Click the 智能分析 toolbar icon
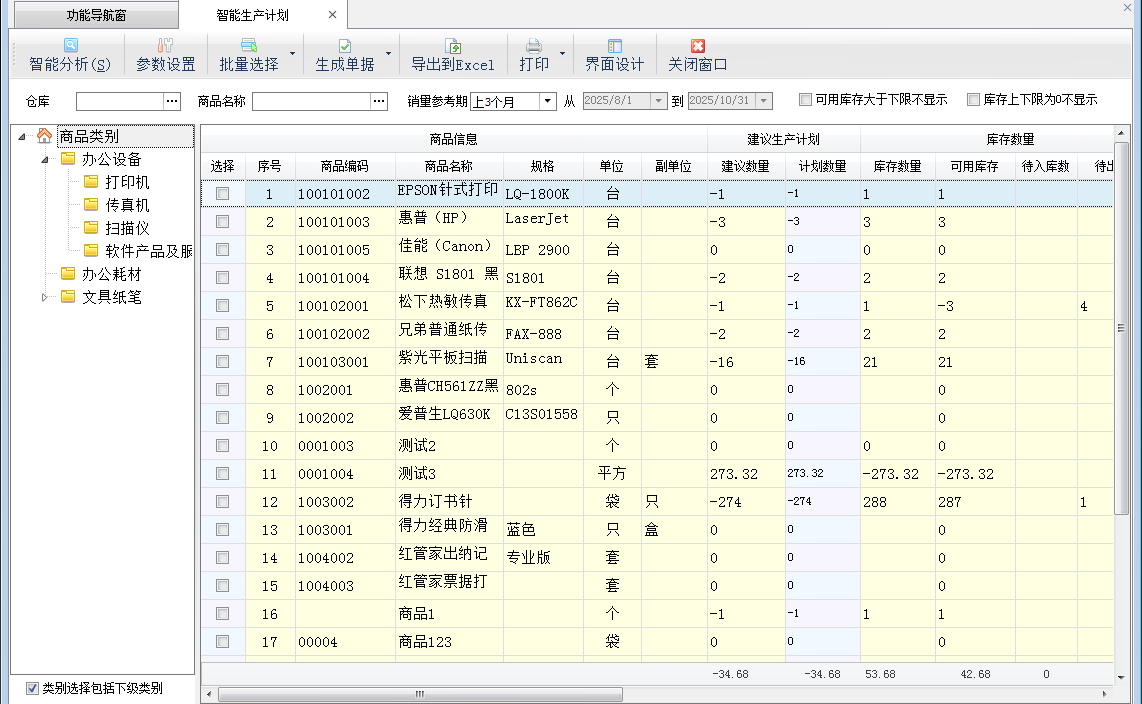This screenshot has height=704, width=1142. pos(70,46)
